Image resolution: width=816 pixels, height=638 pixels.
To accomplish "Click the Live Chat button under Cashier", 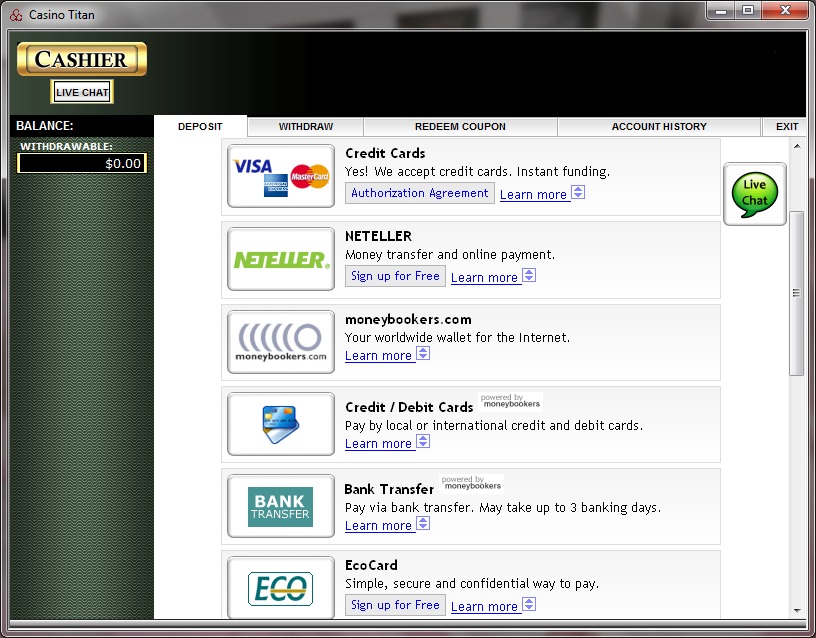I will point(82,93).
